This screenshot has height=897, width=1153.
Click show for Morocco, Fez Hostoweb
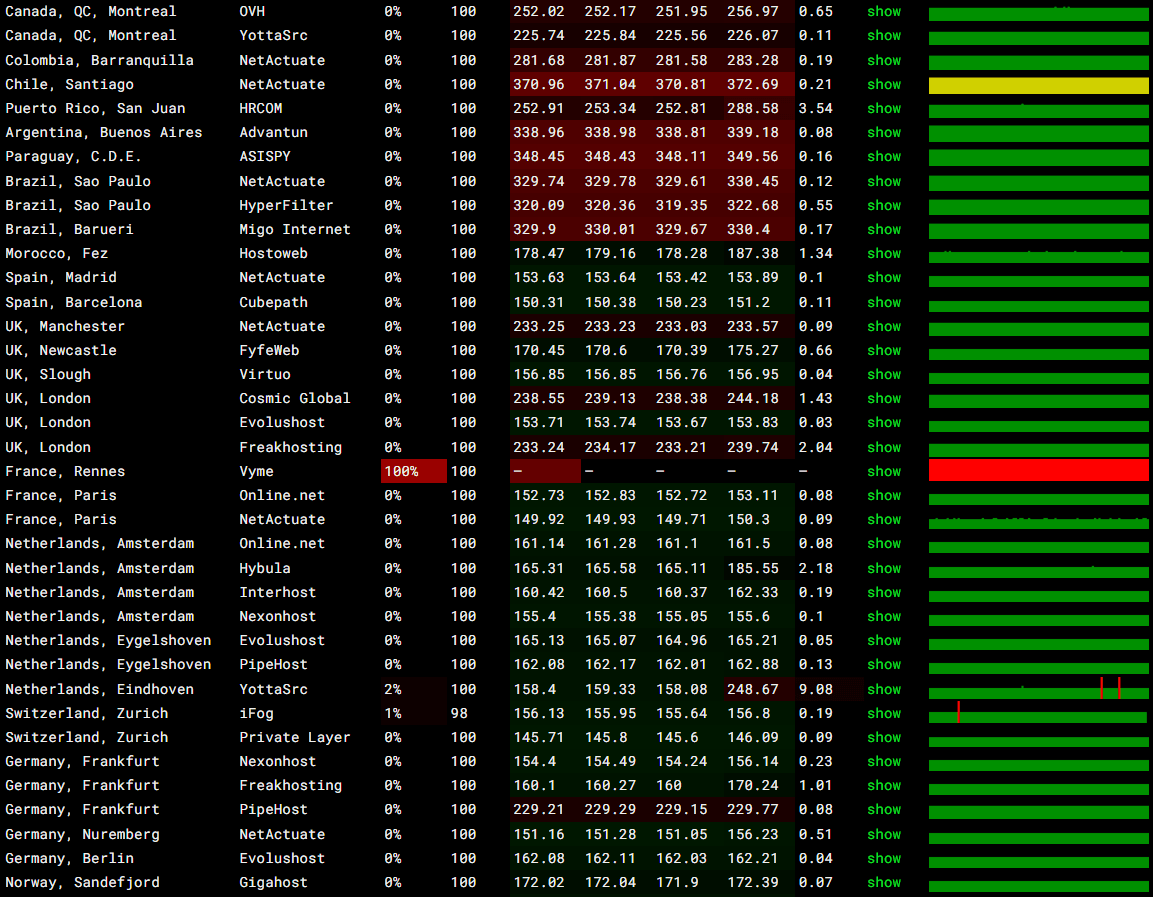[883, 254]
